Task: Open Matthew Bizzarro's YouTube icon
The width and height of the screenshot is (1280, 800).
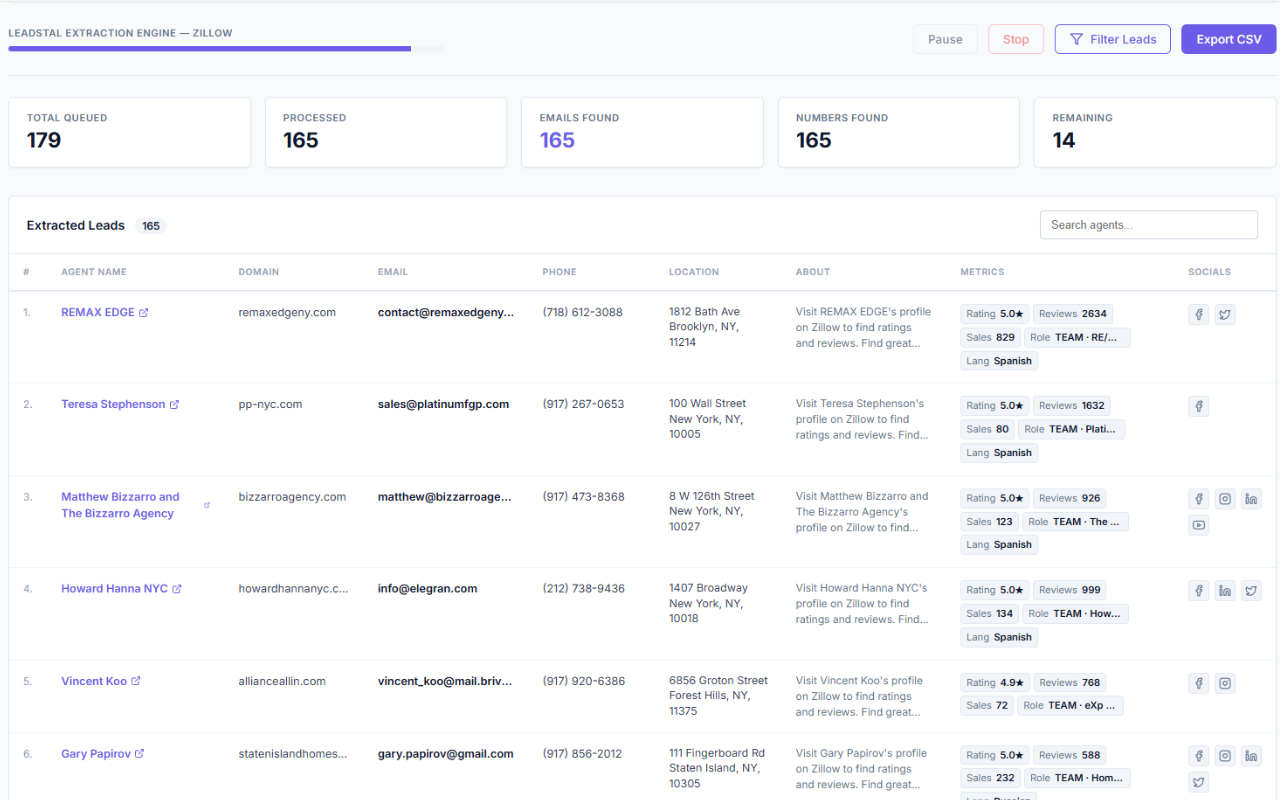Action: tap(1199, 525)
